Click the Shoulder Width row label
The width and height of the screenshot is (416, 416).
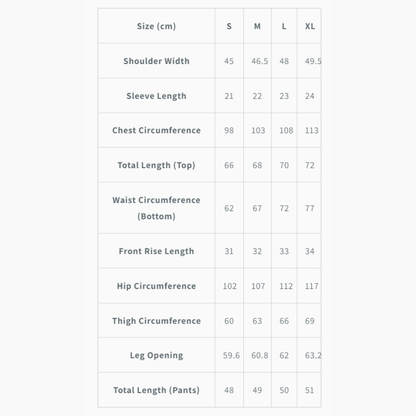pyautogui.click(x=156, y=61)
